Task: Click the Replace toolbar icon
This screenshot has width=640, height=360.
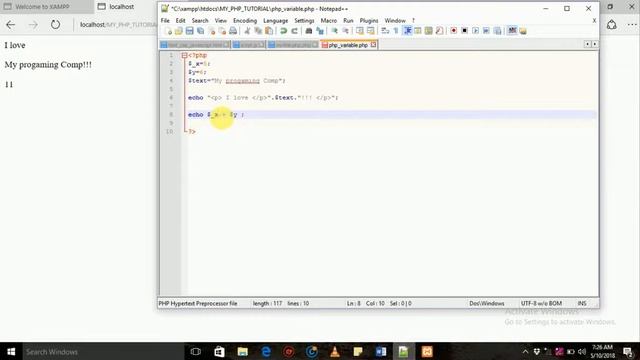Action: (320, 31)
